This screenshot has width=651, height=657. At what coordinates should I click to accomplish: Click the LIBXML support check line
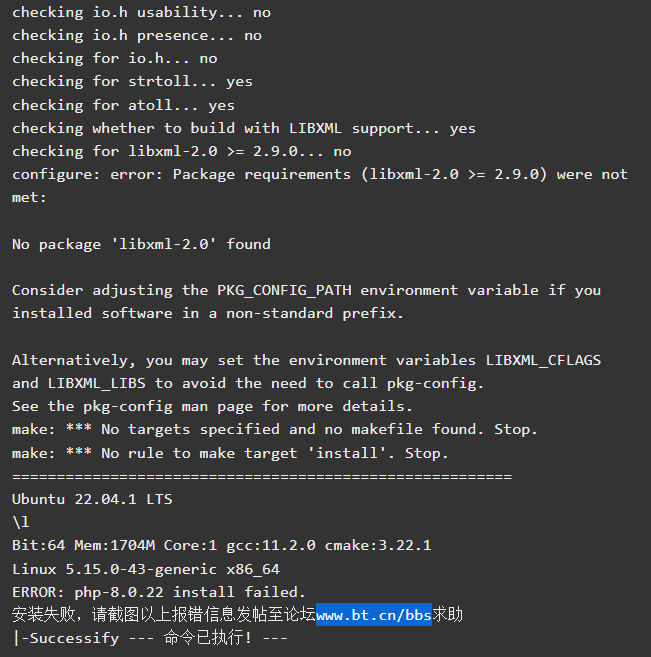244,128
